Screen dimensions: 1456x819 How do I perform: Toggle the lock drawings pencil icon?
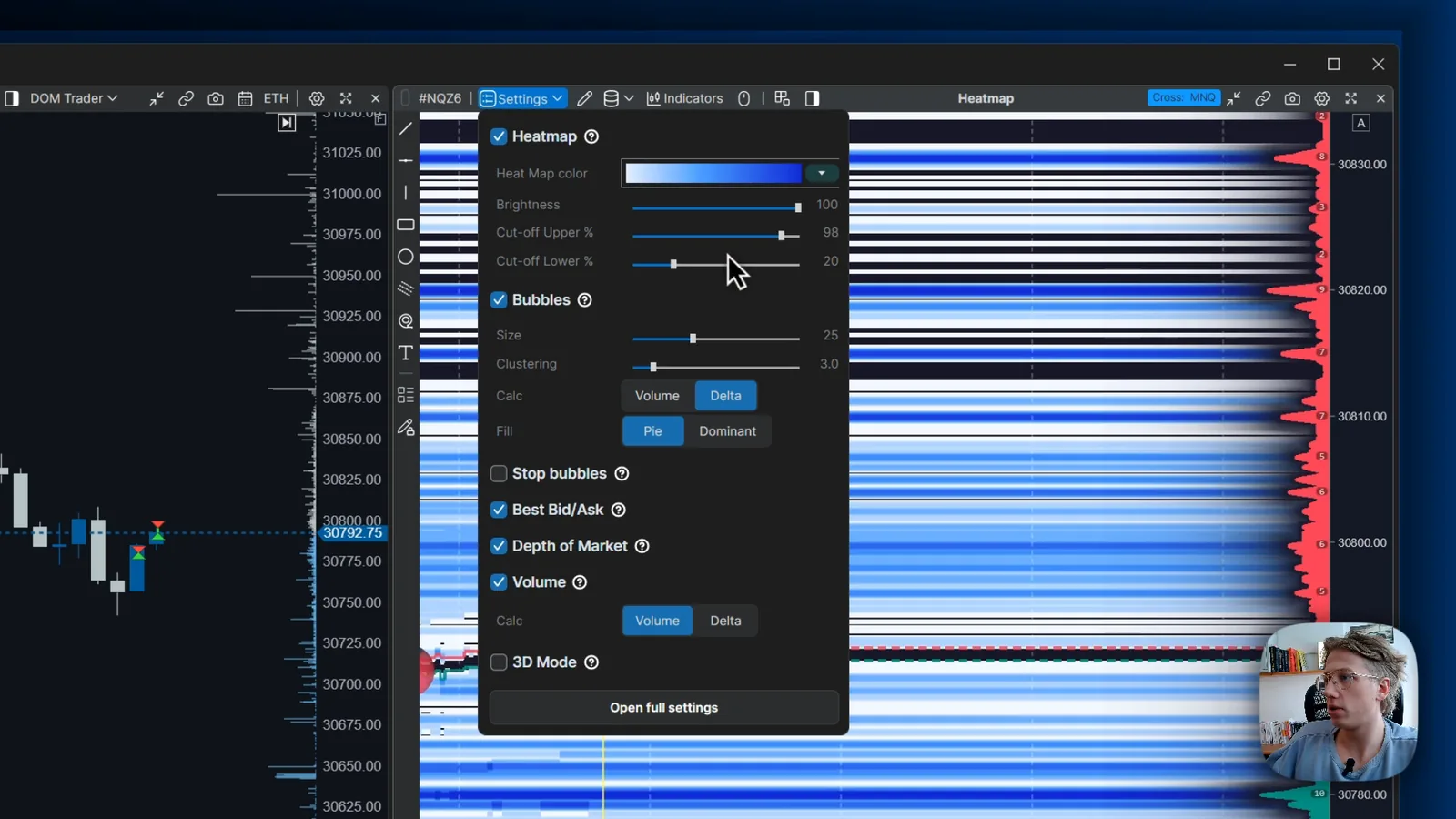(x=406, y=427)
